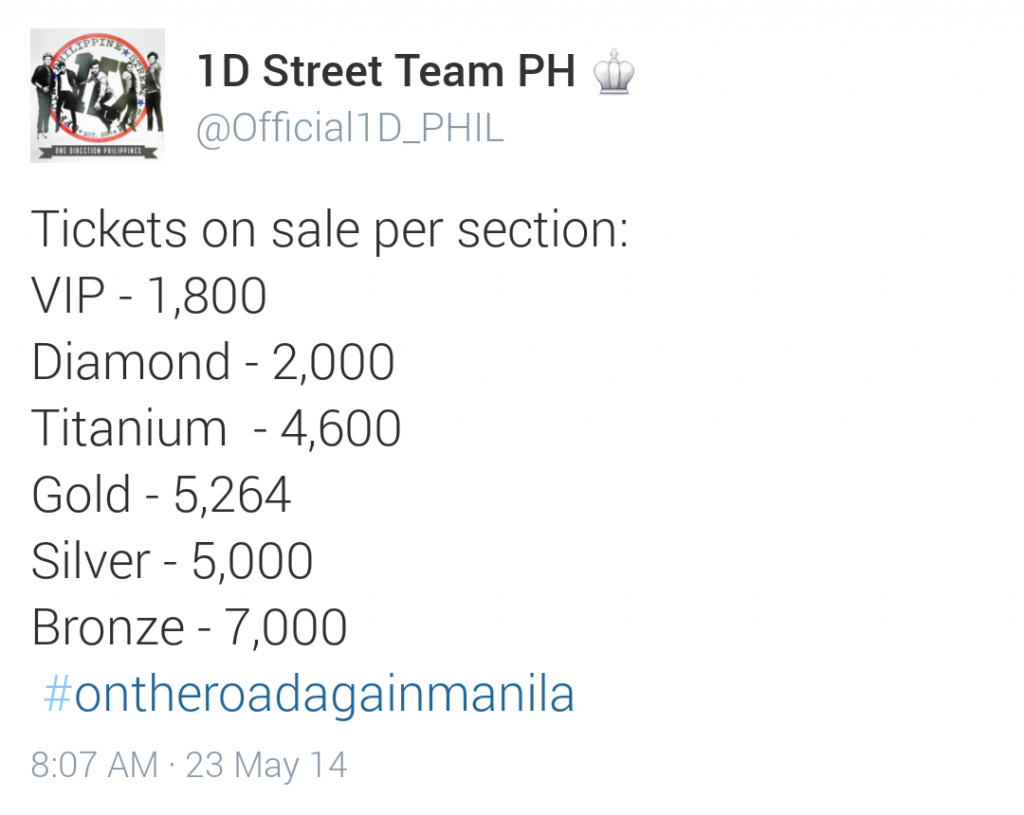Click the word VIP in the tweet
Image resolution: width=1024 pixels, height=815 pixels.
pyautogui.click(x=67, y=296)
